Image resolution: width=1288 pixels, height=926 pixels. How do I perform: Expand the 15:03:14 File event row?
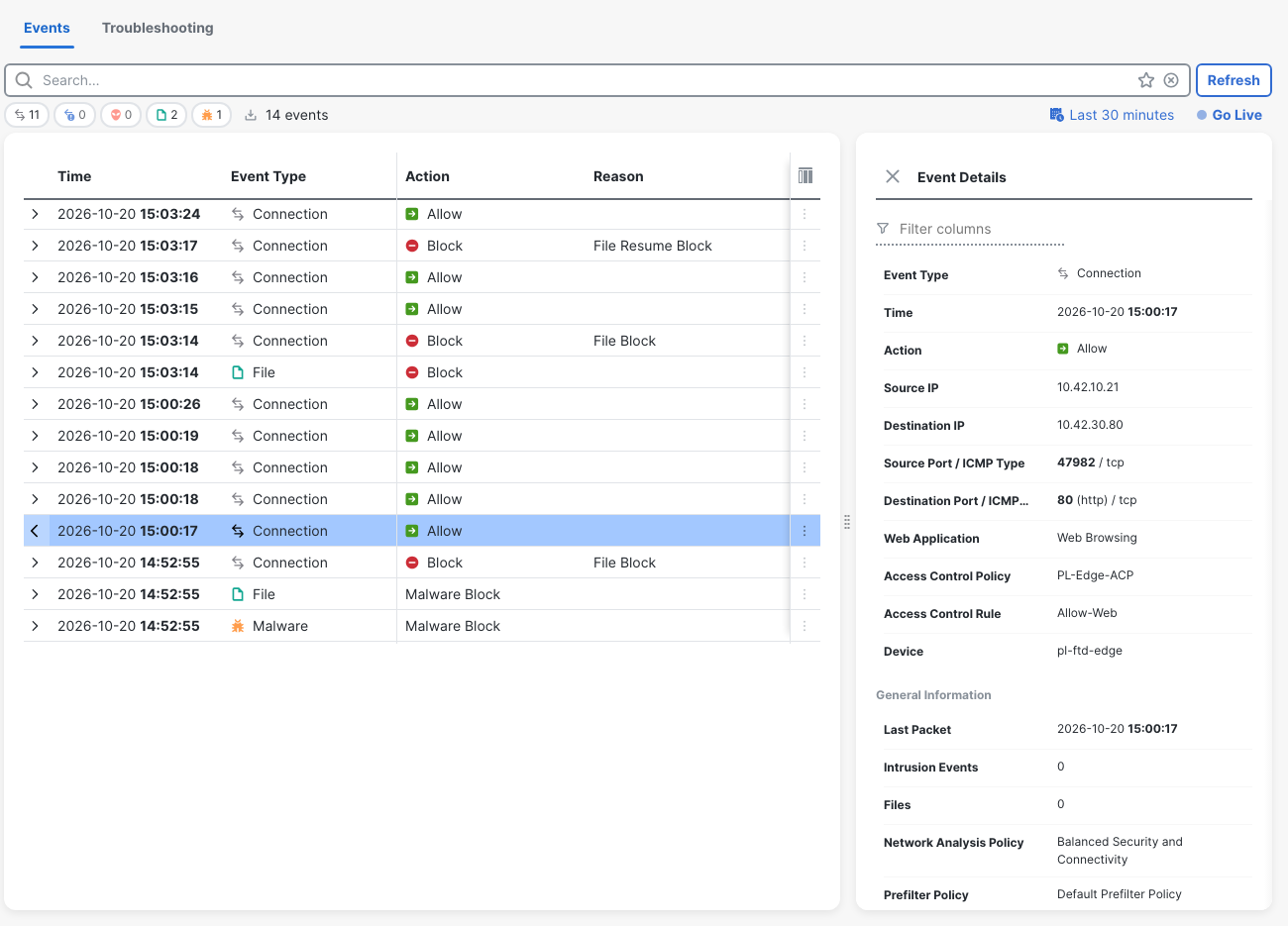35,372
